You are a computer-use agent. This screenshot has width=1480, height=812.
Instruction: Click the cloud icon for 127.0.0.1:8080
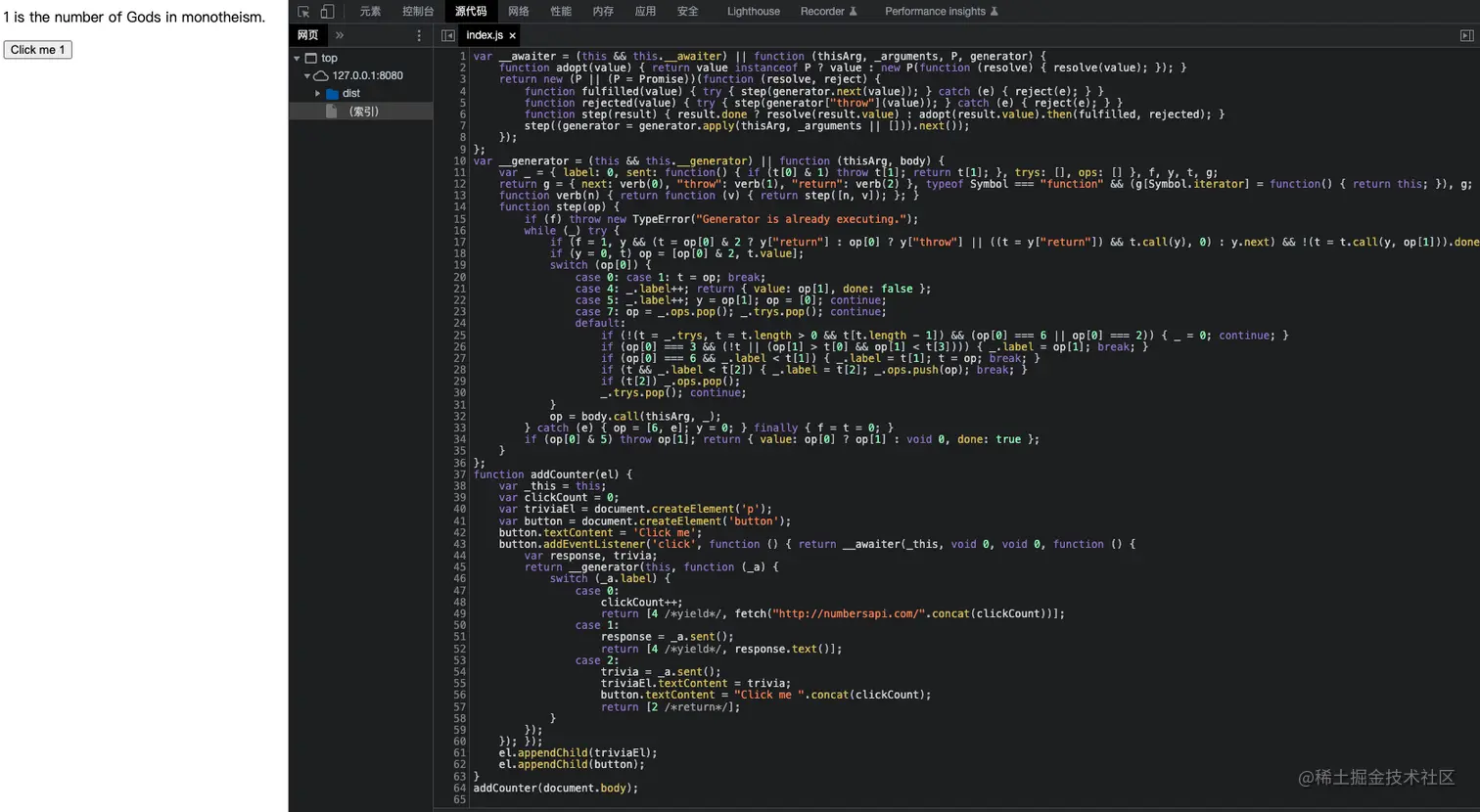[x=320, y=75]
